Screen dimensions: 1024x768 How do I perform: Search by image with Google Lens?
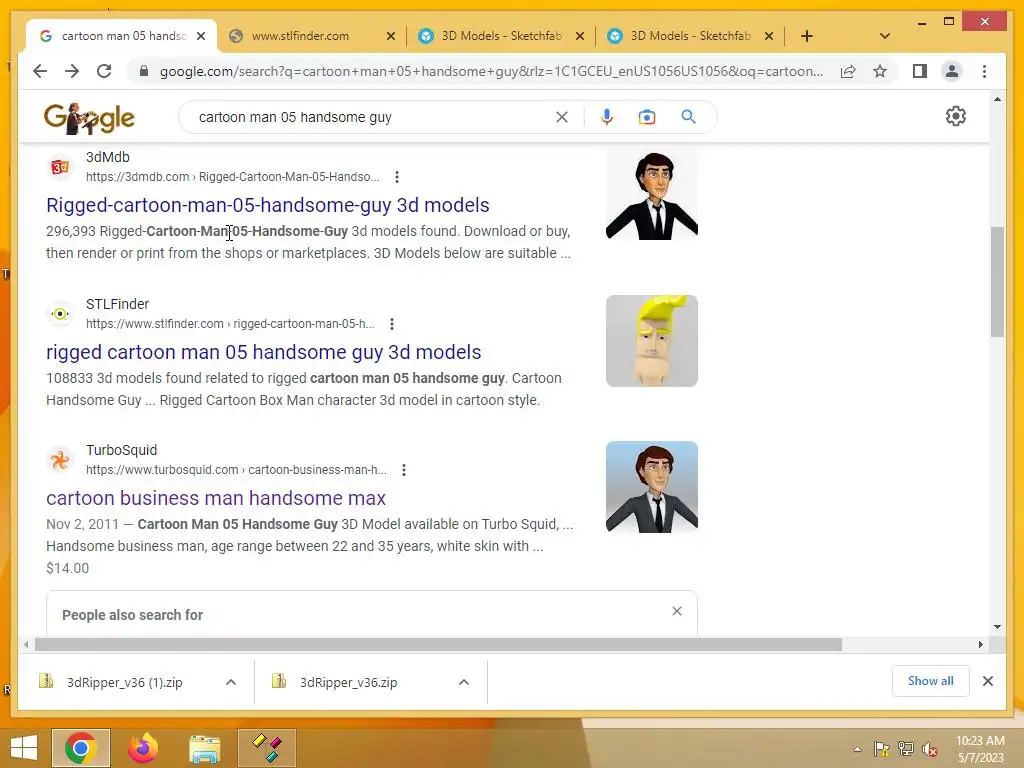click(x=647, y=117)
